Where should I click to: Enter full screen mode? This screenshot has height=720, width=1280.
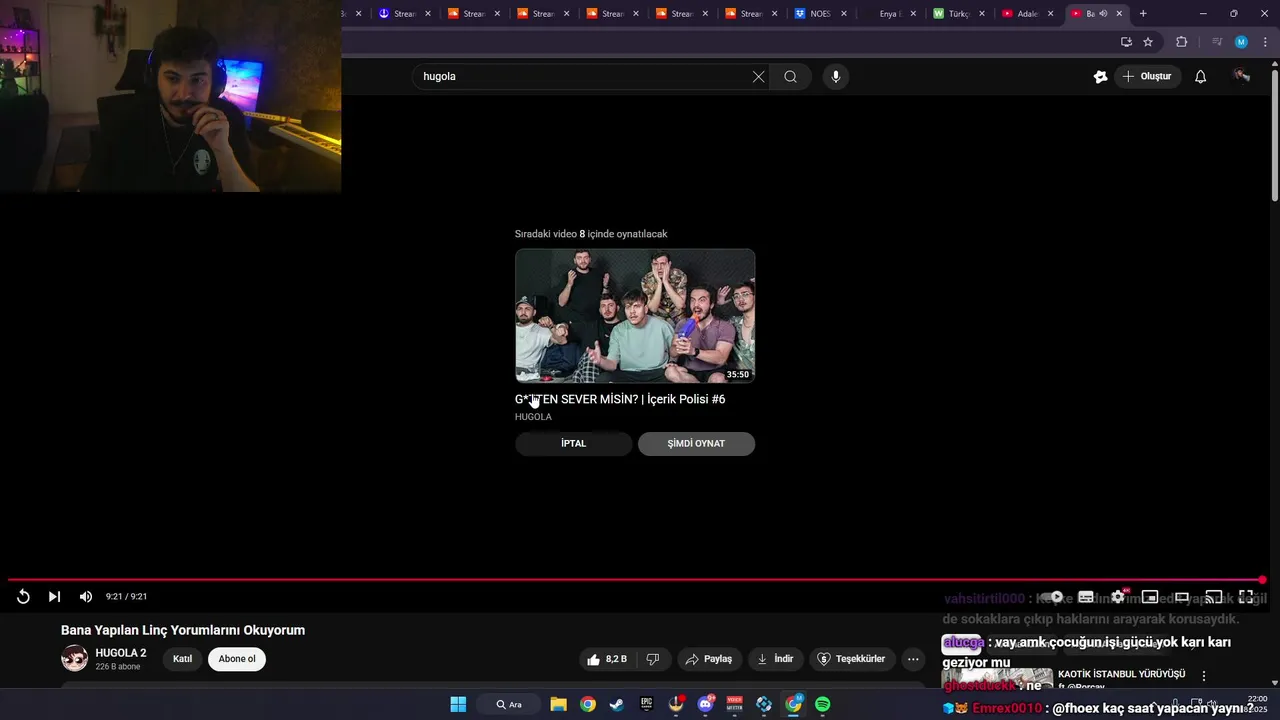(1246, 597)
